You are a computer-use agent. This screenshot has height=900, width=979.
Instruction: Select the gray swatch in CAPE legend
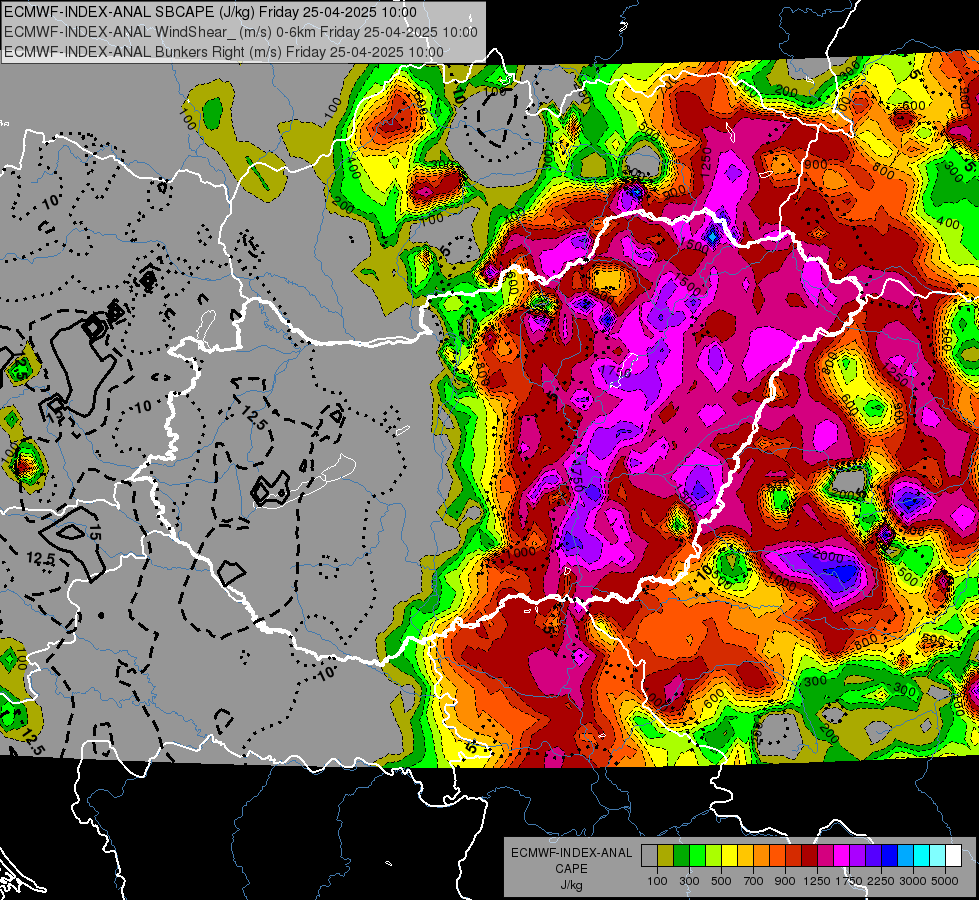[649, 855]
